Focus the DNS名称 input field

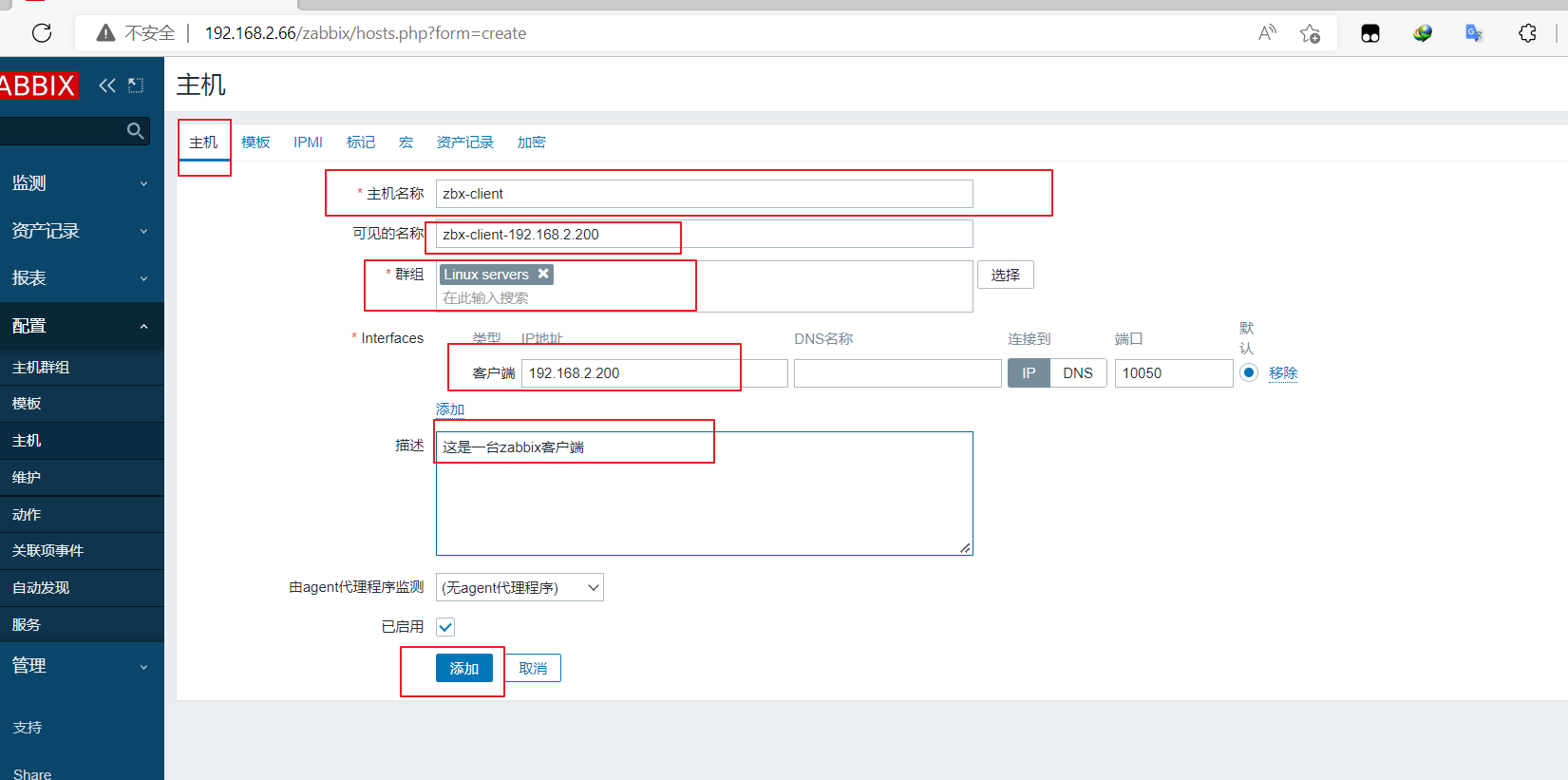(897, 373)
